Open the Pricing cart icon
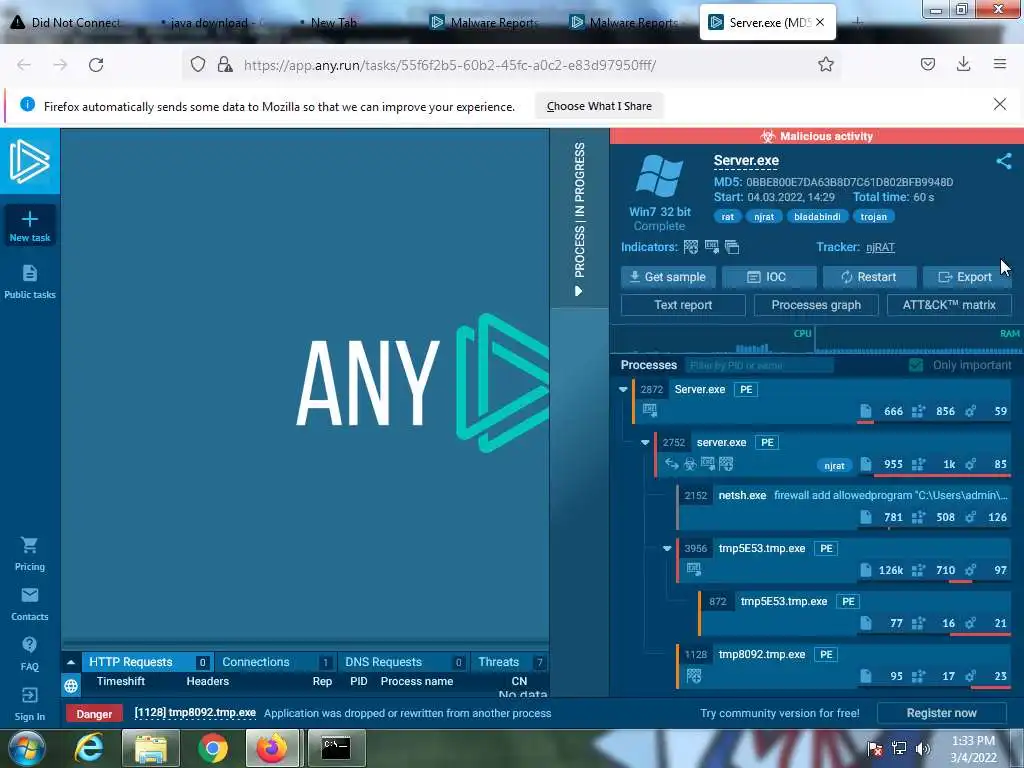Image resolution: width=1024 pixels, height=768 pixels. [x=29, y=545]
